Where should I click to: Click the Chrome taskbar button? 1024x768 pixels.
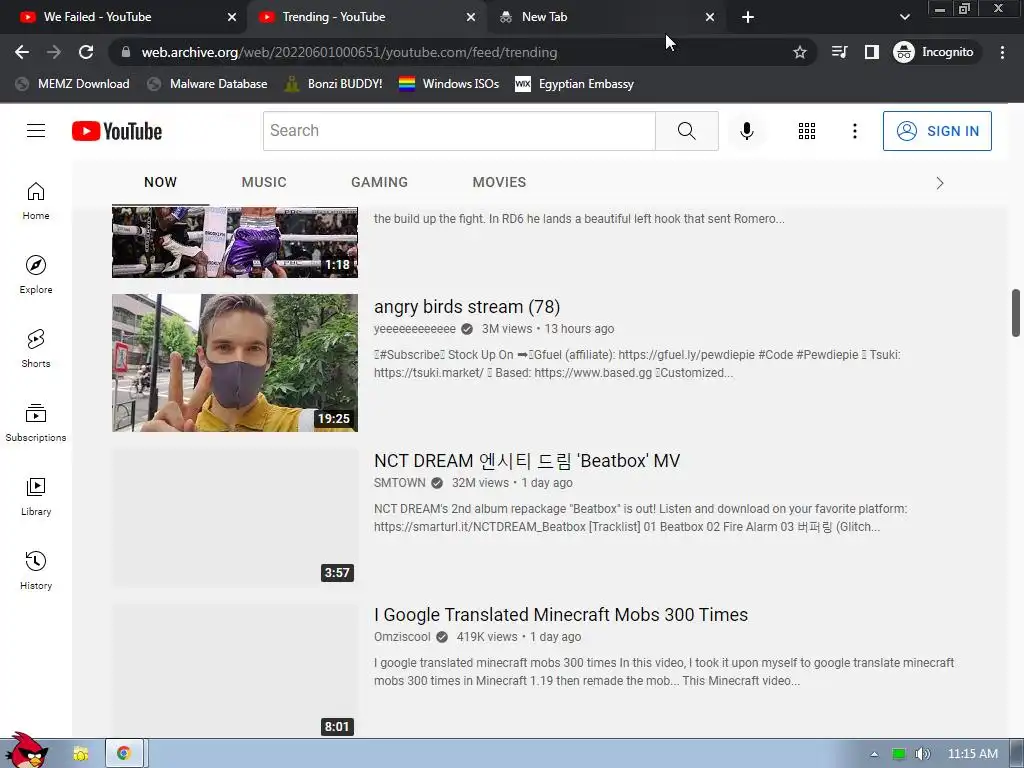tap(123, 754)
